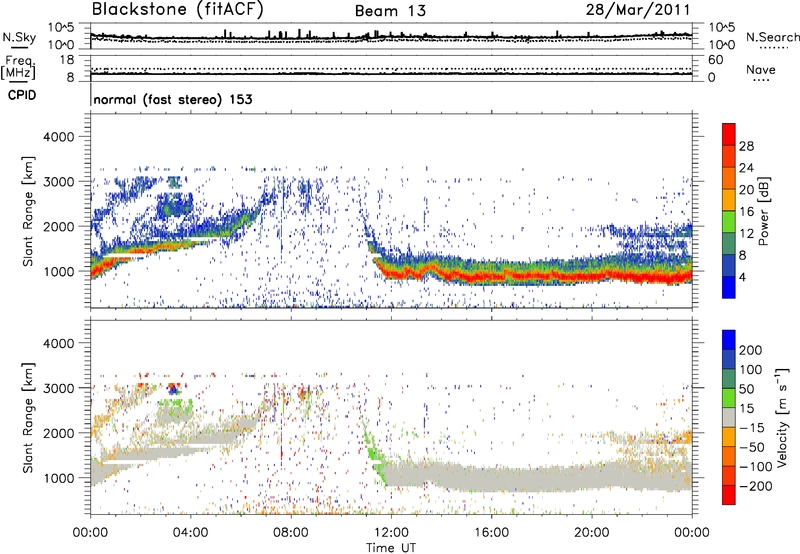Click the 3000 tick on the velocity panel

click(58, 388)
